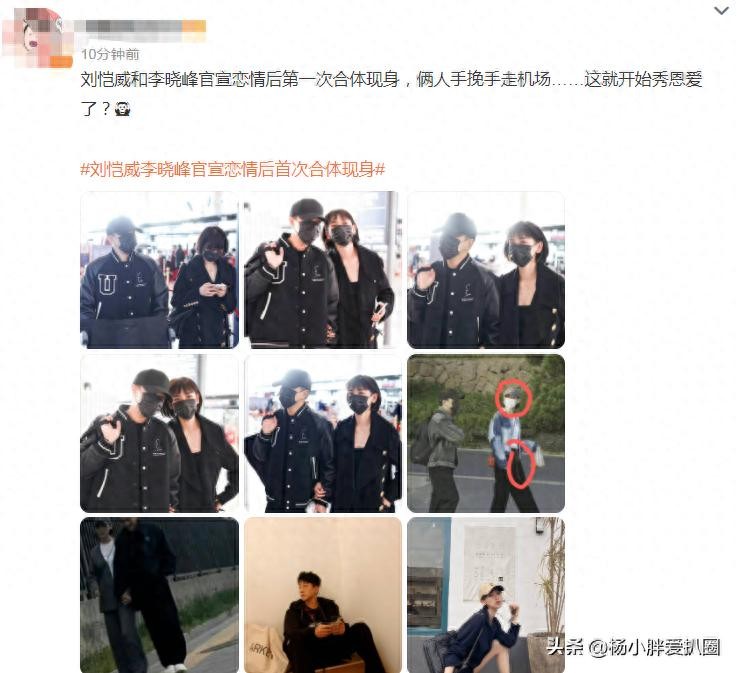This screenshot has height=673, width=737.
Task: Open photo of woman with hand on hip
Action: 159,433
